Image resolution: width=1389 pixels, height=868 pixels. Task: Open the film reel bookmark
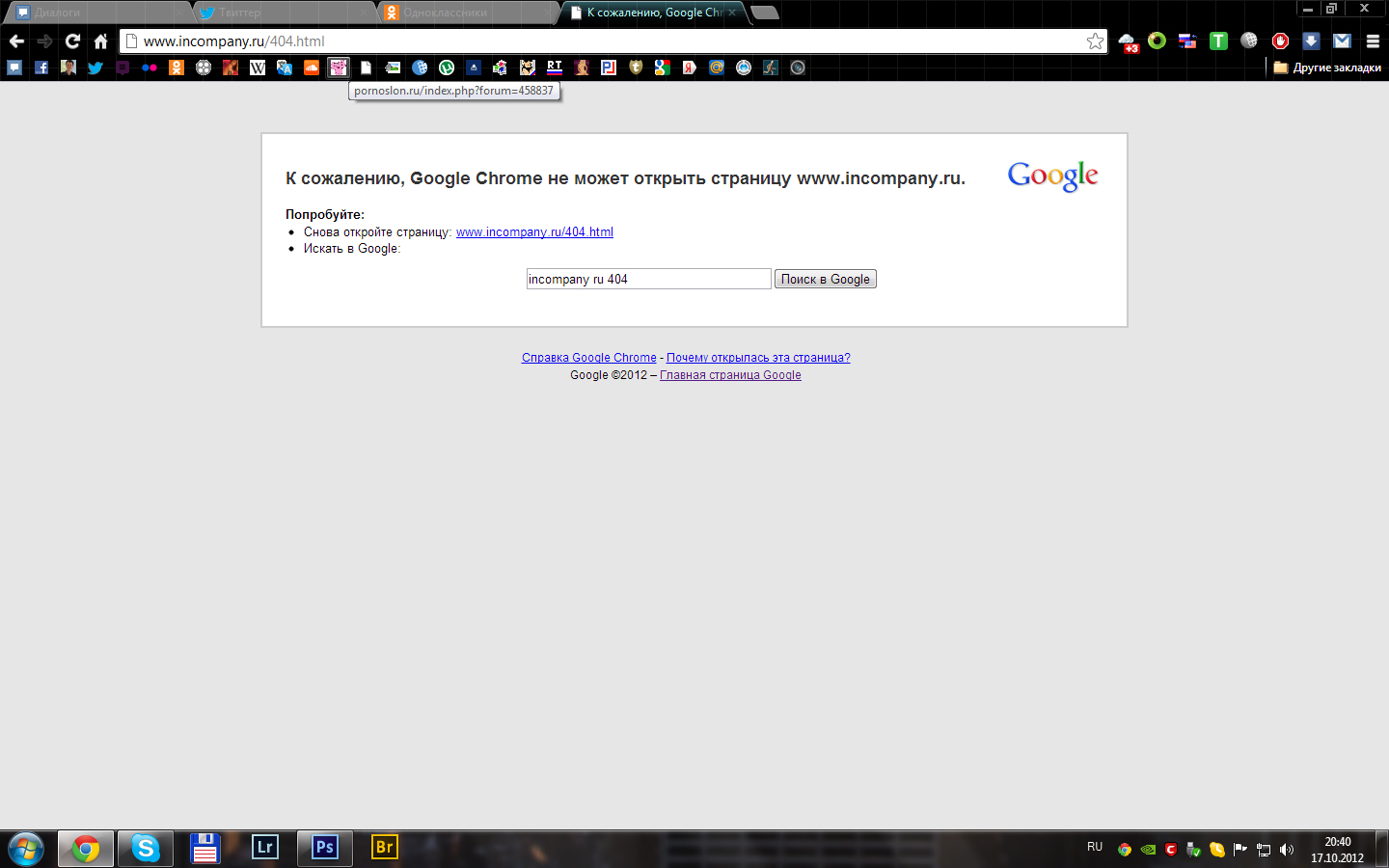[x=204, y=68]
